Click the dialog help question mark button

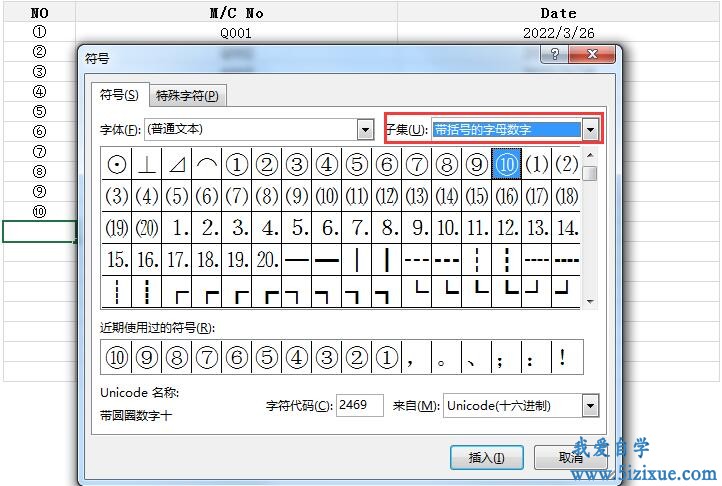click(554, 54)
